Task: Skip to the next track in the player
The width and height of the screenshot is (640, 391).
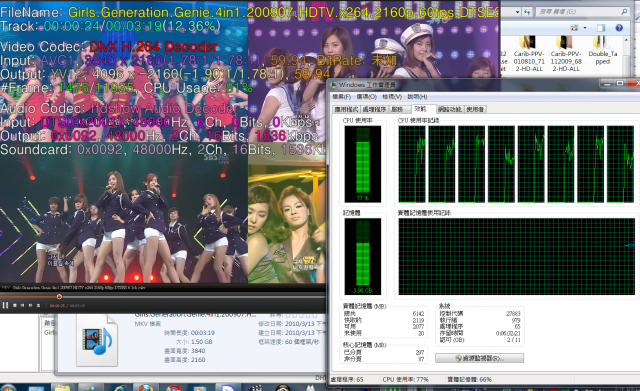Action: [x=30, y=305]
